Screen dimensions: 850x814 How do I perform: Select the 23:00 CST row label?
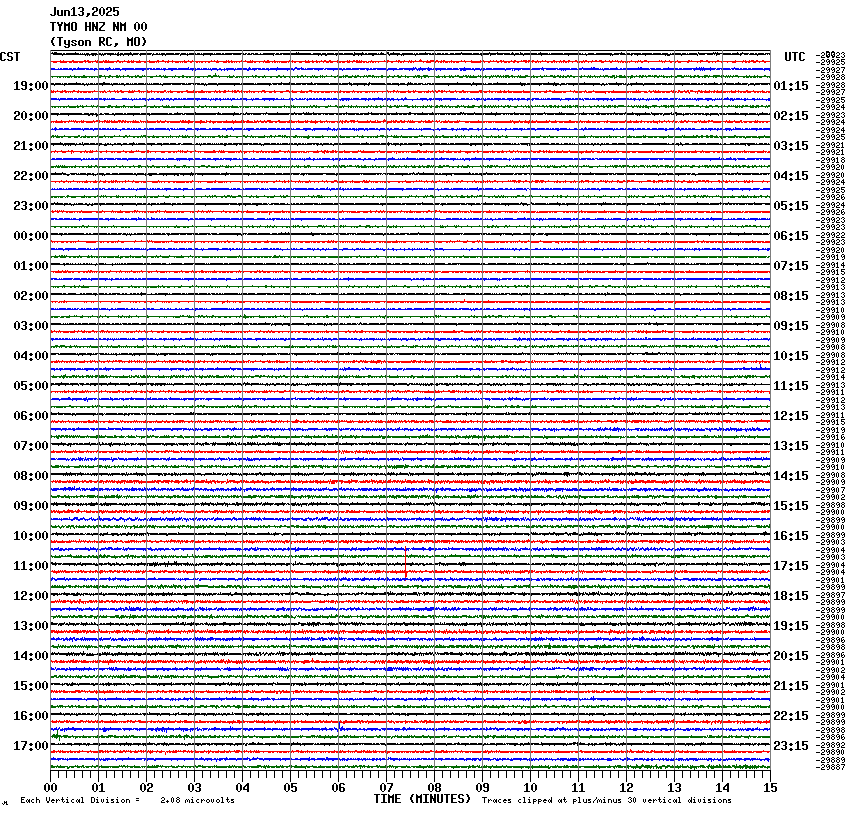pos(31,206)
